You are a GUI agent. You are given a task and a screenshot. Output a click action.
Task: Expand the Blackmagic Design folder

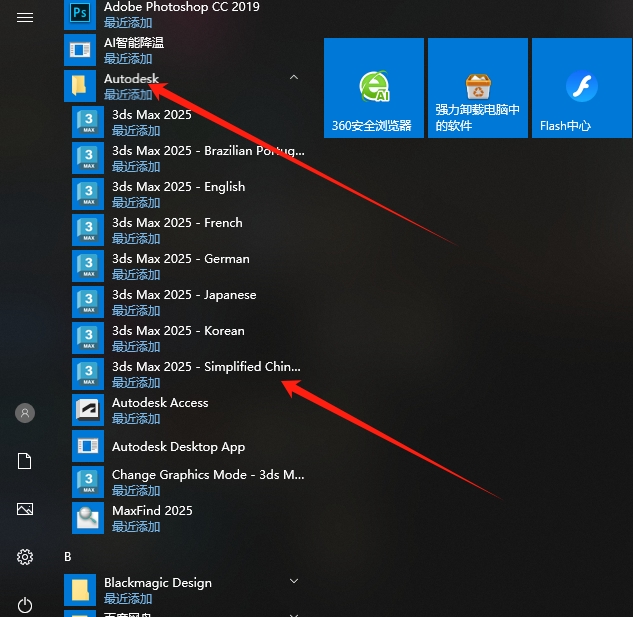coord(294,581)
